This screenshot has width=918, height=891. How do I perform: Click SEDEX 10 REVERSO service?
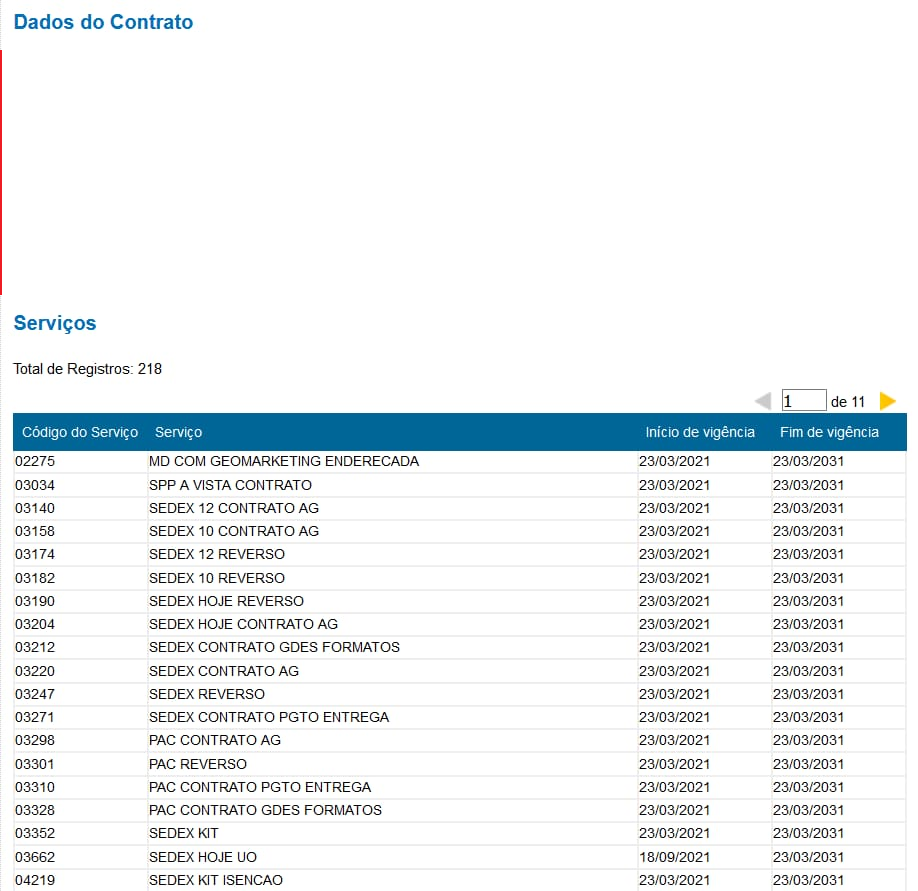click(x=217, y=578)
